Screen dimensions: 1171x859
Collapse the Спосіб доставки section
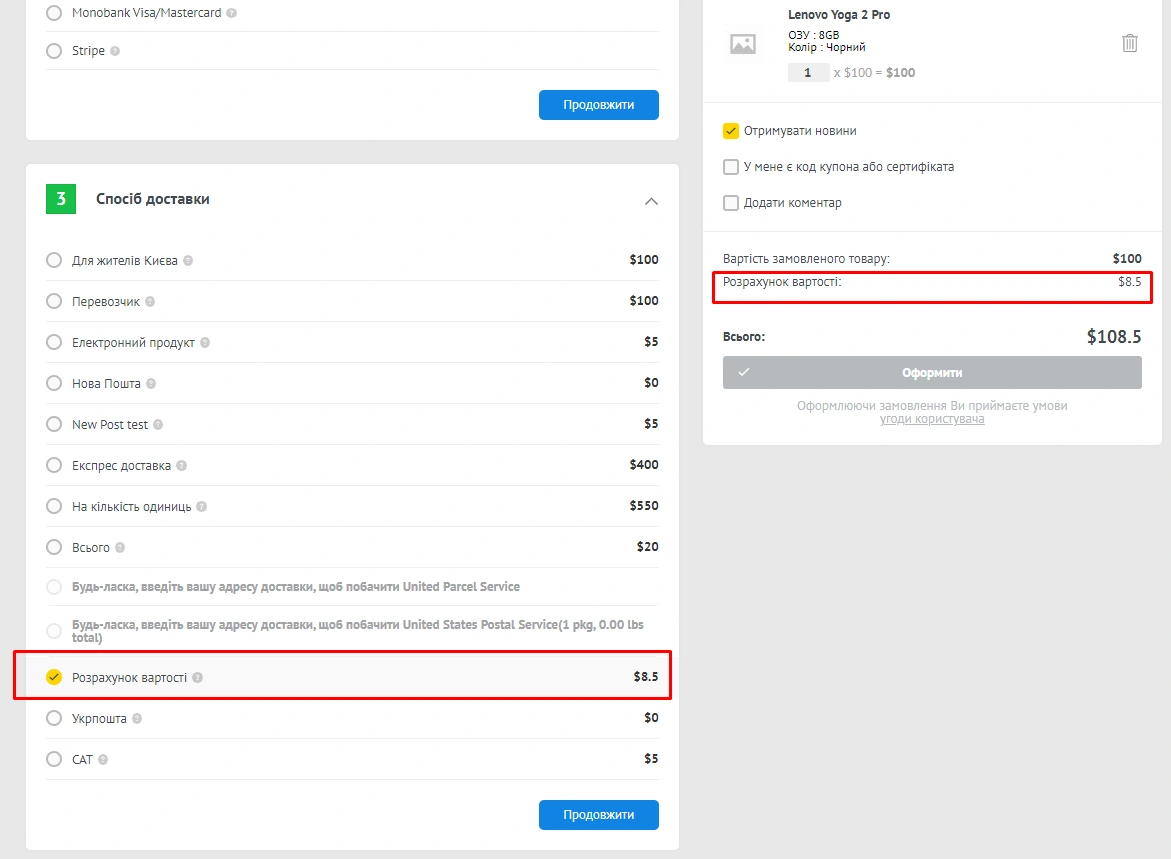point(651,201)
